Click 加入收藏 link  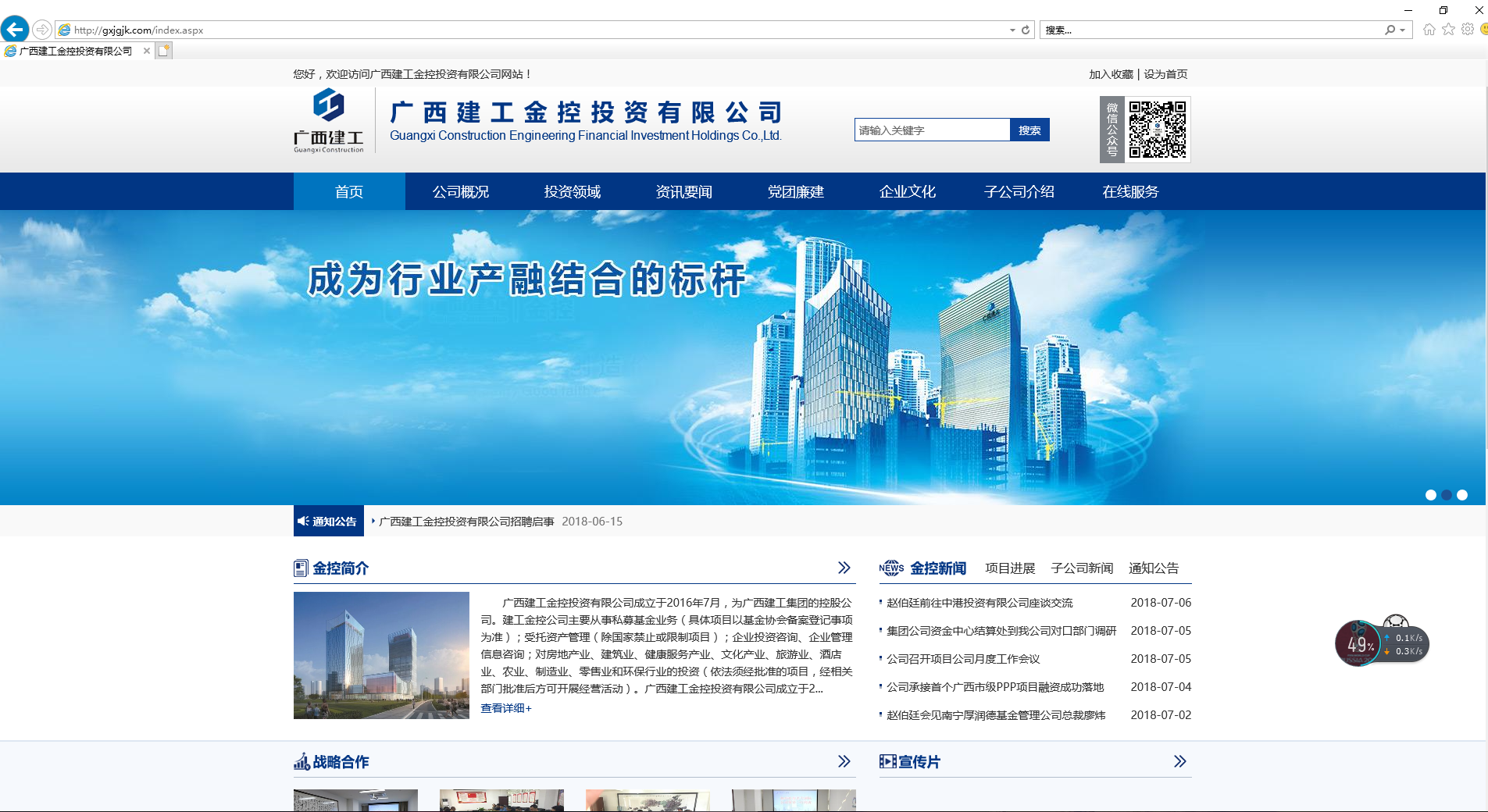(x=1111, y=74)
